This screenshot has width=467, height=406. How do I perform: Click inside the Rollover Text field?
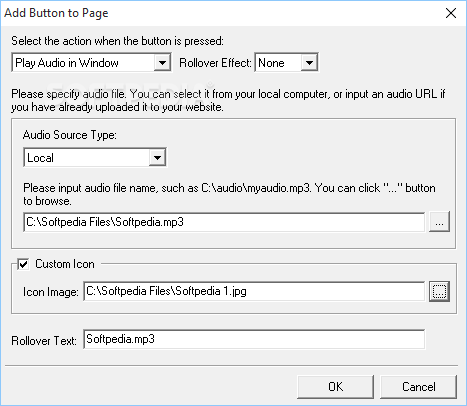coord(254,339)
